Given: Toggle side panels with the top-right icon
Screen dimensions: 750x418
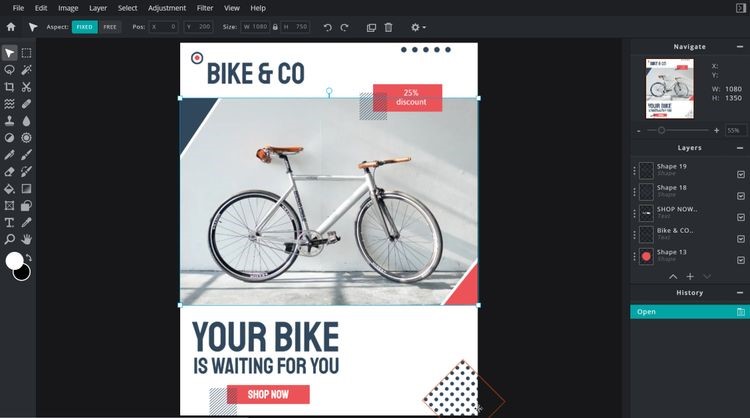Looking at the screenshot, I should coord(740,8).
